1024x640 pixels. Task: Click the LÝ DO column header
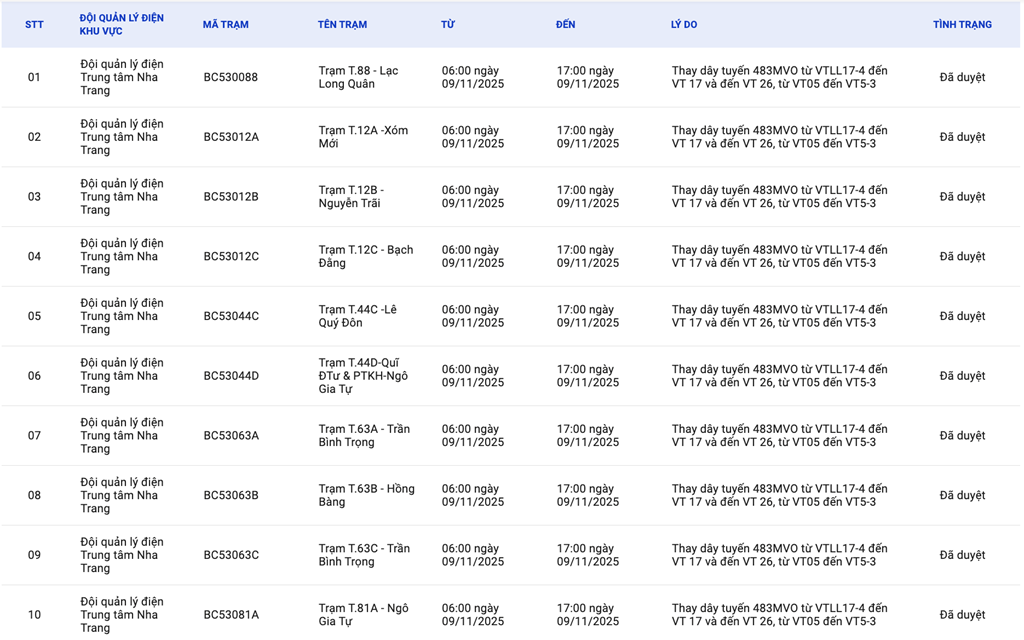(x=684, y=25)
